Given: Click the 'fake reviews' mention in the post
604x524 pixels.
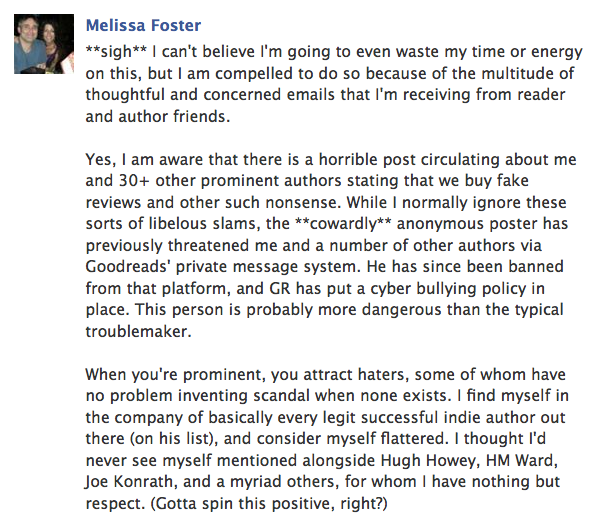Looking at the screenshot, I should (x=512, y=181).
